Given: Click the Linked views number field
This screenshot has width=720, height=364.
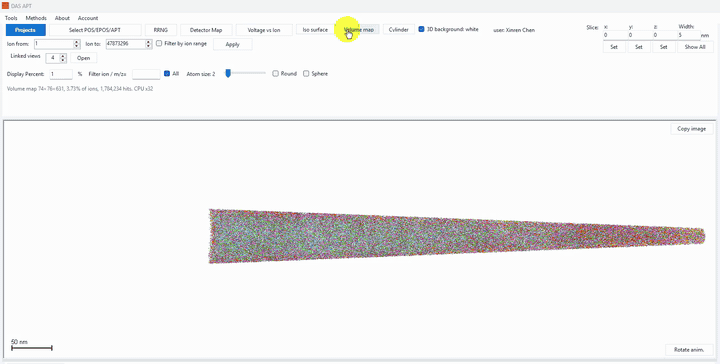Looking at the screenshot, I should tap(53, 58).
